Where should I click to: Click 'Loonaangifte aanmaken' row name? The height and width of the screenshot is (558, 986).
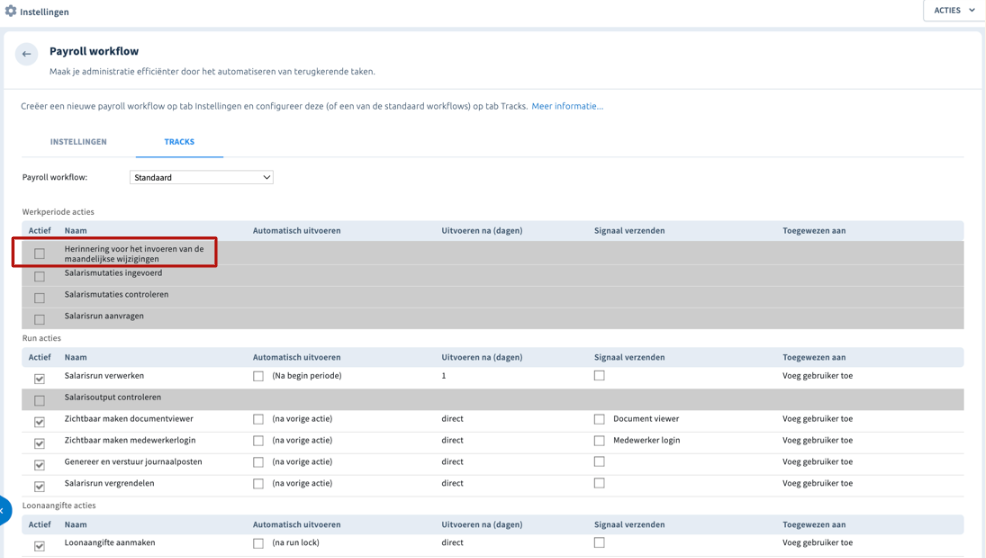click(x=109, y=542)
